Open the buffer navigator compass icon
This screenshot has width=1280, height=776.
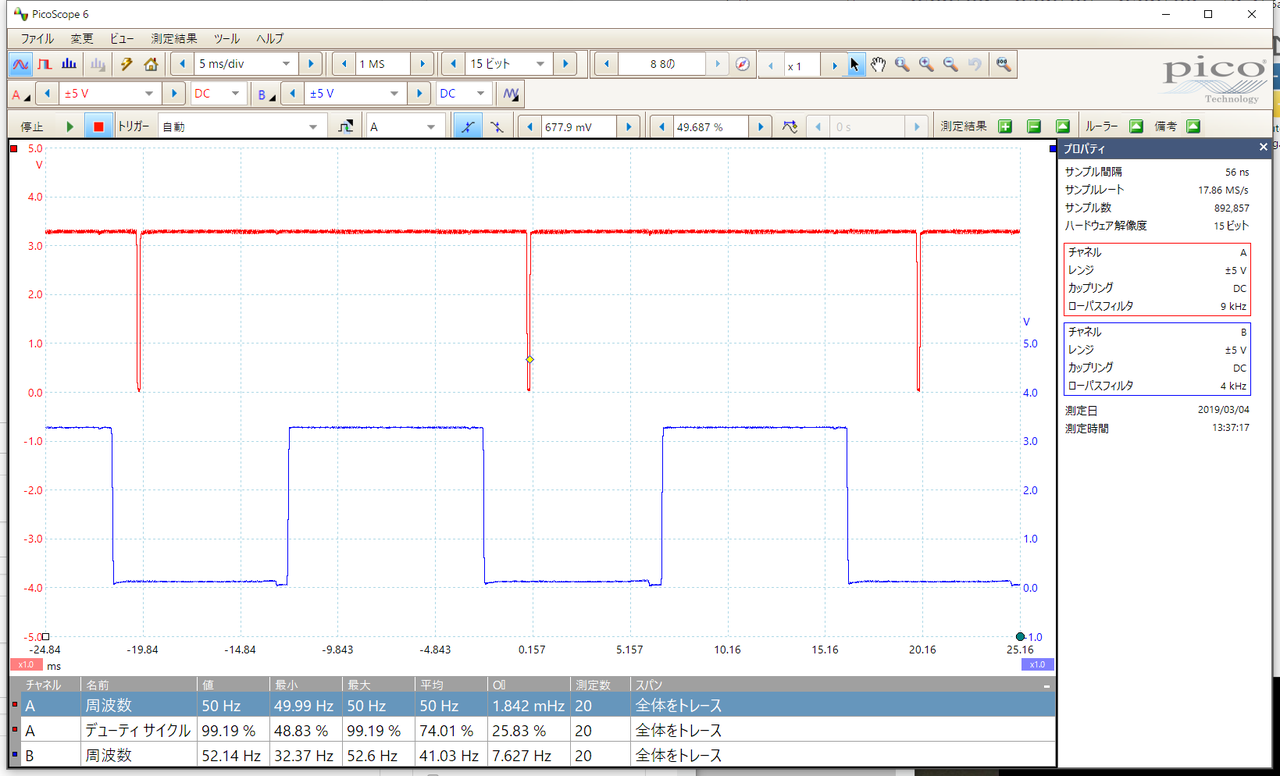tap(742, 64)
